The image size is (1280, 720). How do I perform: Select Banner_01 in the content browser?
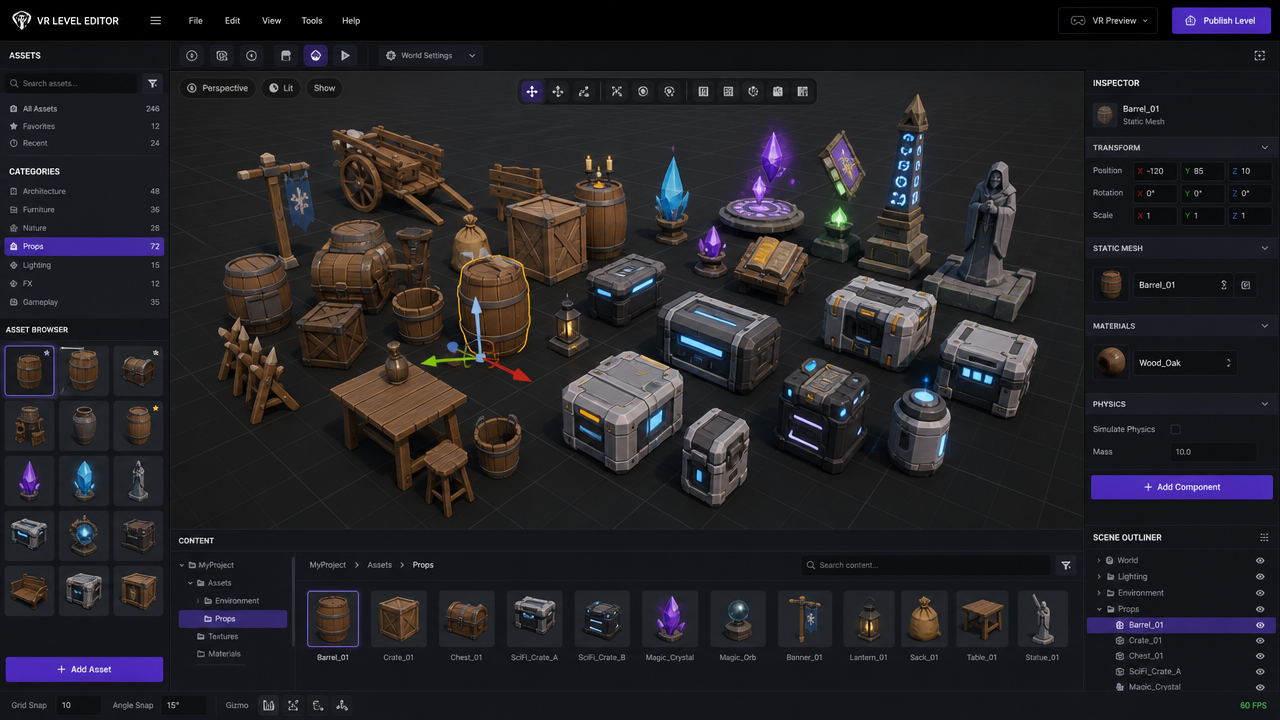[x=804, y=626]
